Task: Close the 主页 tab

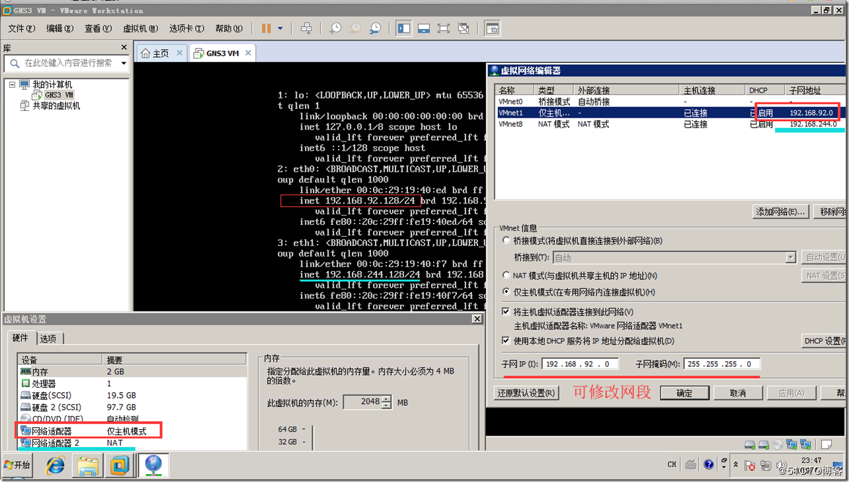Action: [x=180, y=53]
